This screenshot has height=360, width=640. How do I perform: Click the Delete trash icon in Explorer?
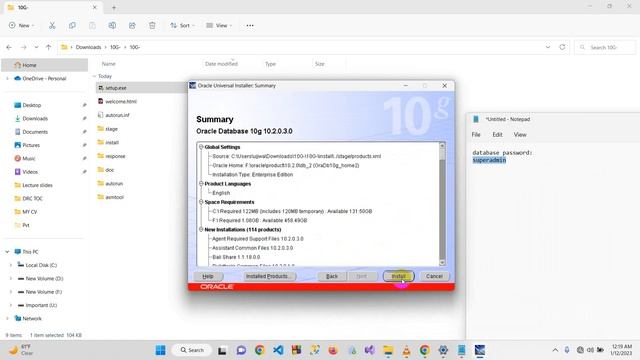point(152,25)
